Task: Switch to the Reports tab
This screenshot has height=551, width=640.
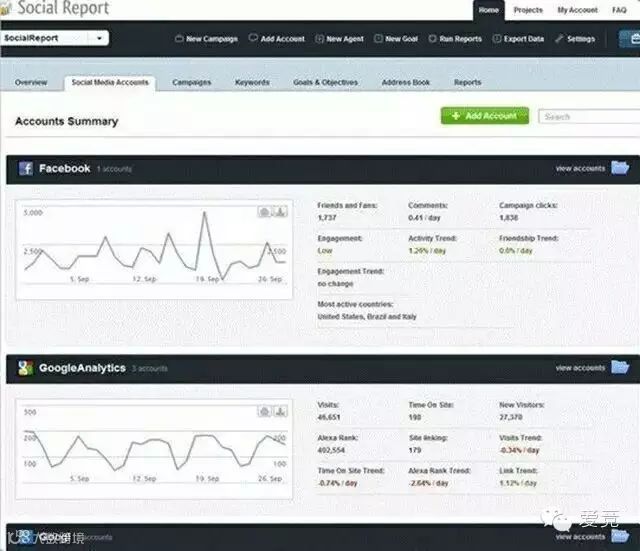Action: tap(468, 82)
